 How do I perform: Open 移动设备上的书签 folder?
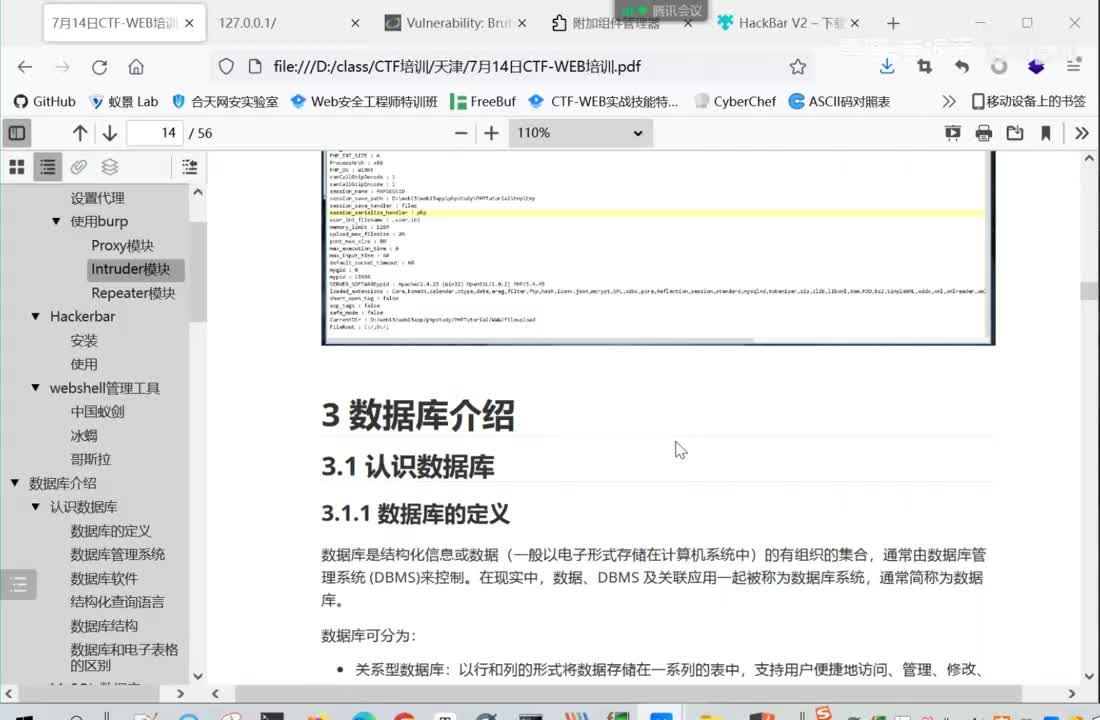pos(1028,102)
